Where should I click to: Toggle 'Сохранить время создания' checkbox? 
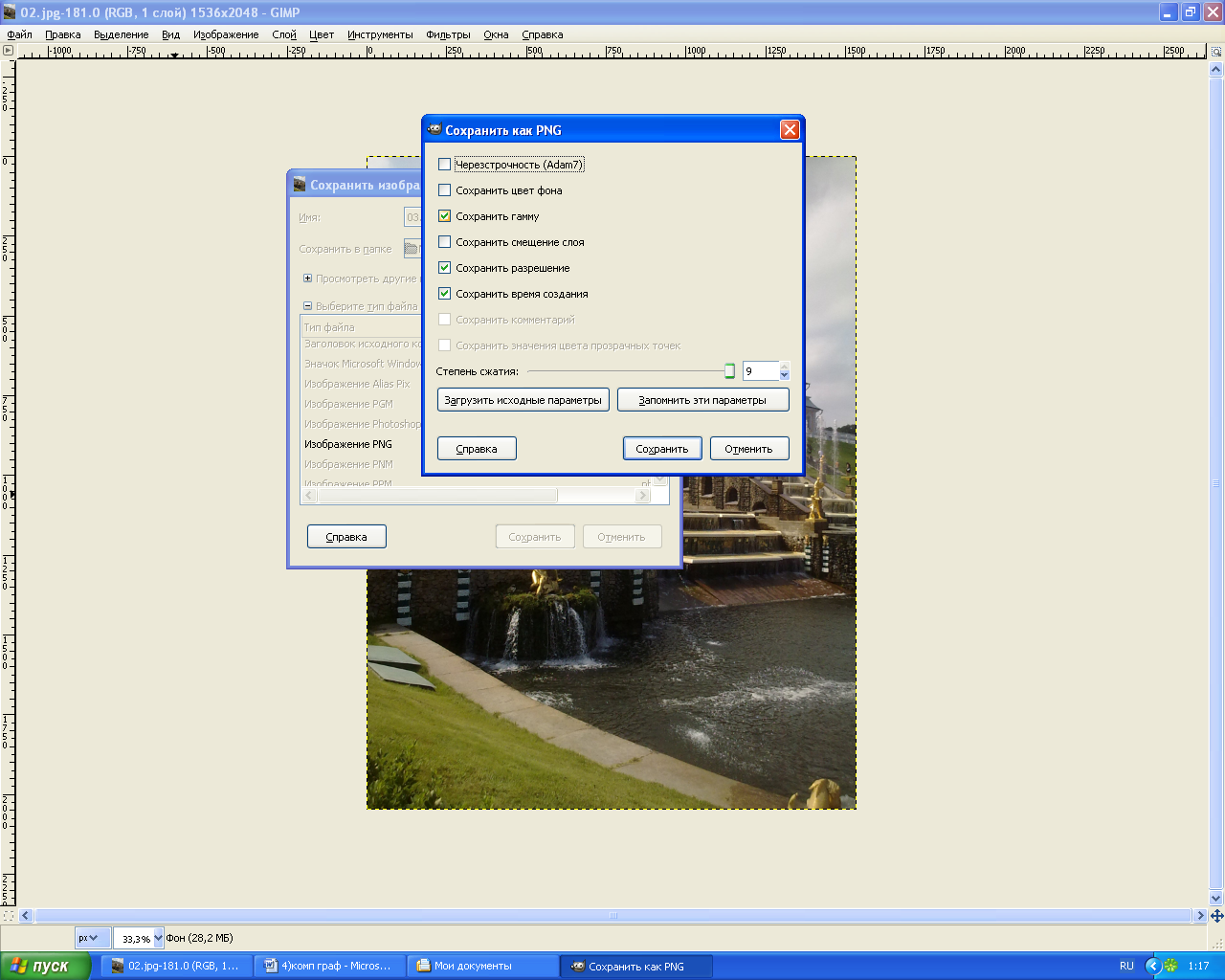click(x=444, y=294)
